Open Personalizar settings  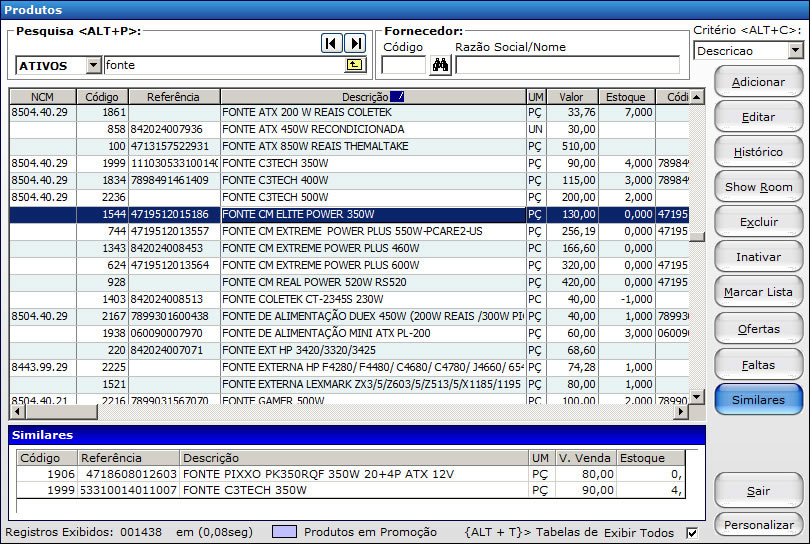pyautogui.click(x=758, y=525)
